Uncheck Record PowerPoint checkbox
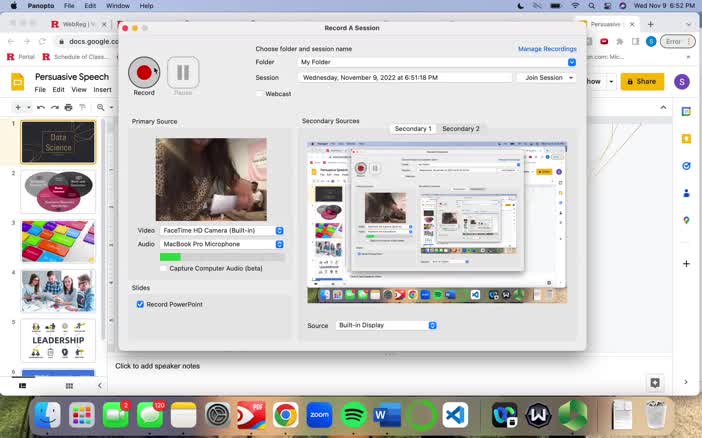The image size is (702, 438). click(141, 304)
